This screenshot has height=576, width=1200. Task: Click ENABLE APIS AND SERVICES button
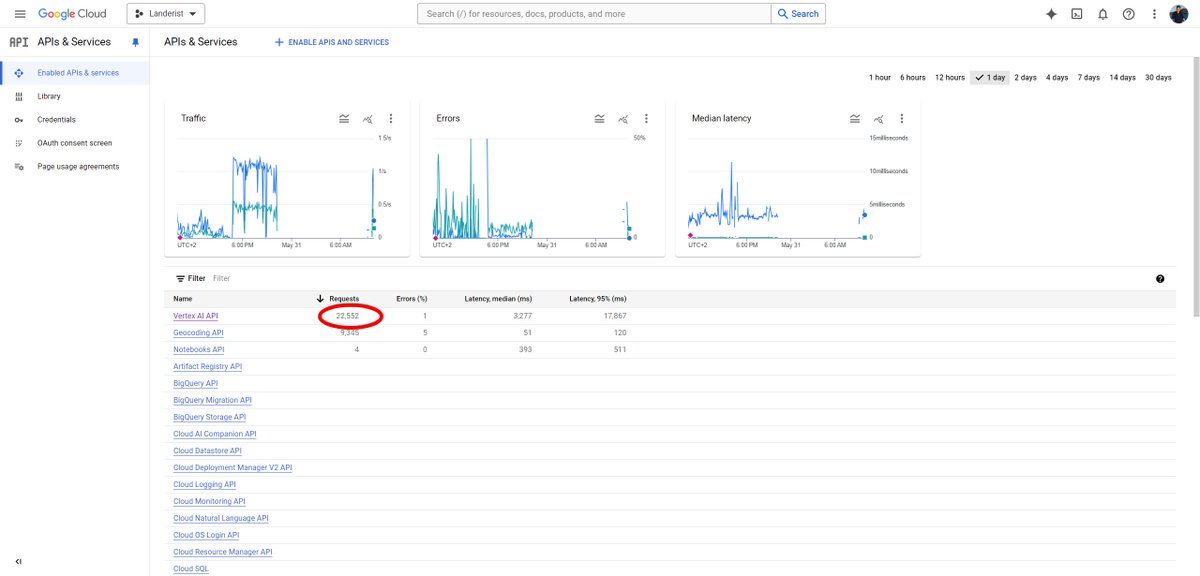click(332, 42)
